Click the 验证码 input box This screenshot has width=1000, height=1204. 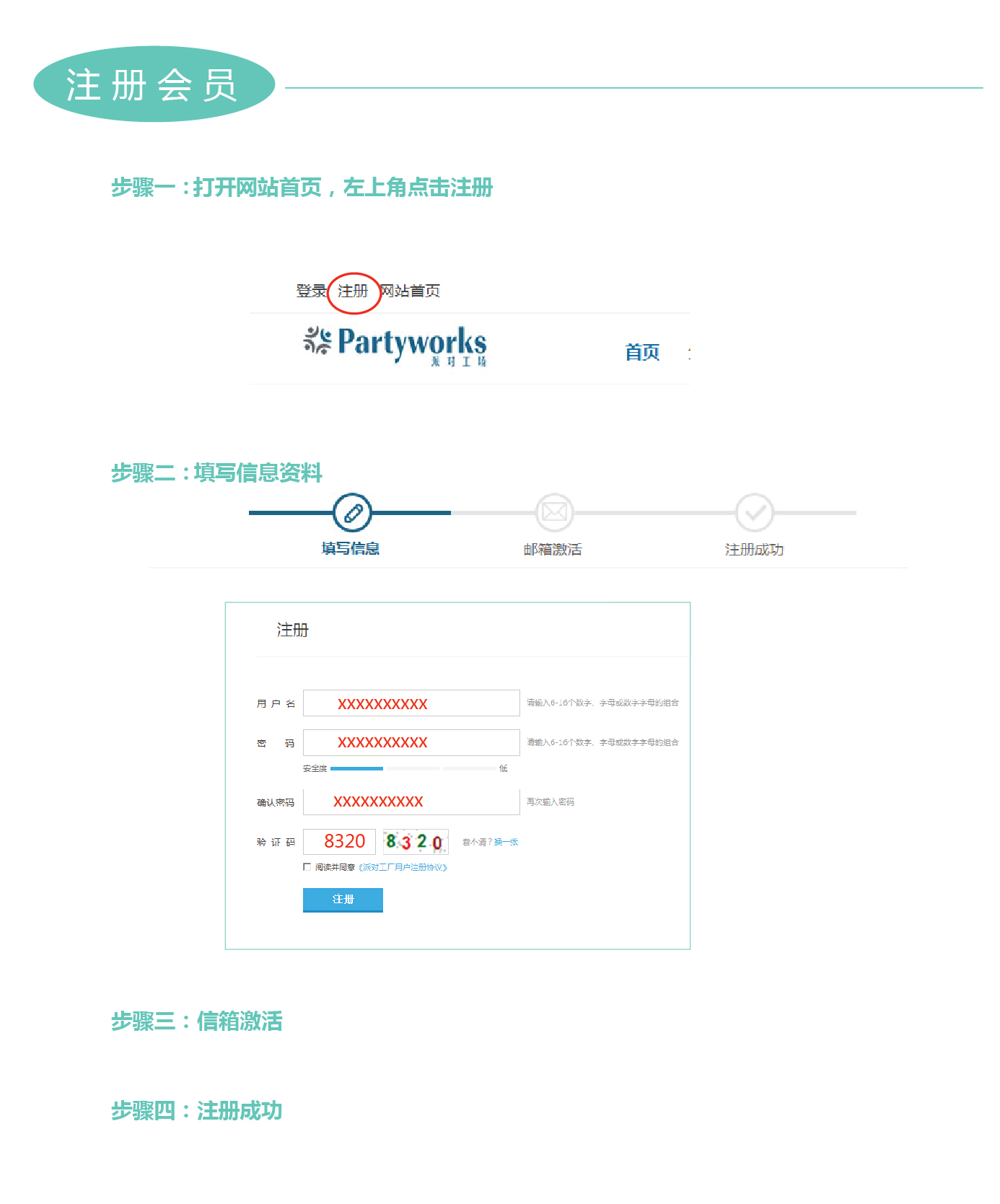point(339,842)
